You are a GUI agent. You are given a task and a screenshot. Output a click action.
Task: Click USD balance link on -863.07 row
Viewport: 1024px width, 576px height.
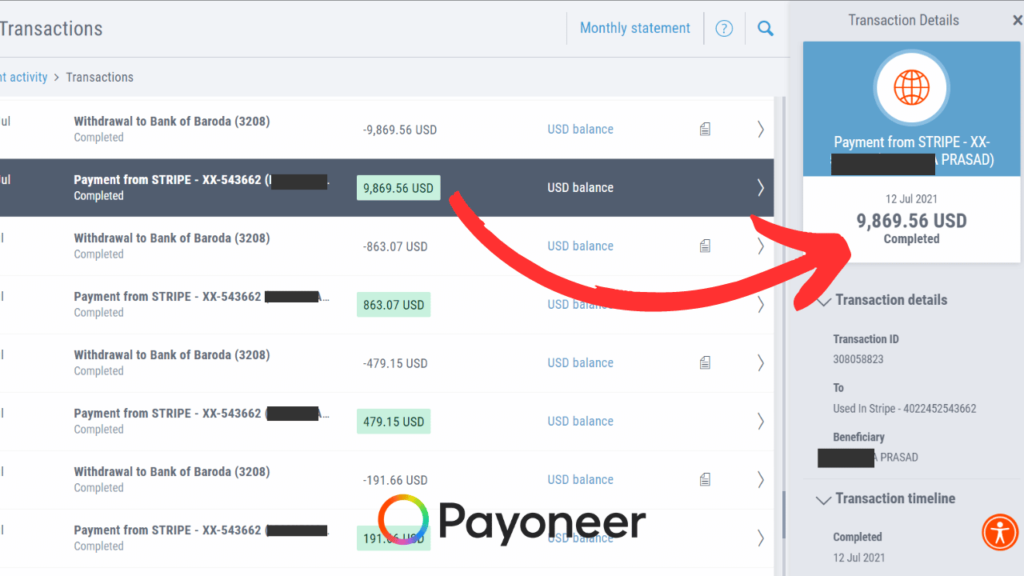[x=580, y=246]
